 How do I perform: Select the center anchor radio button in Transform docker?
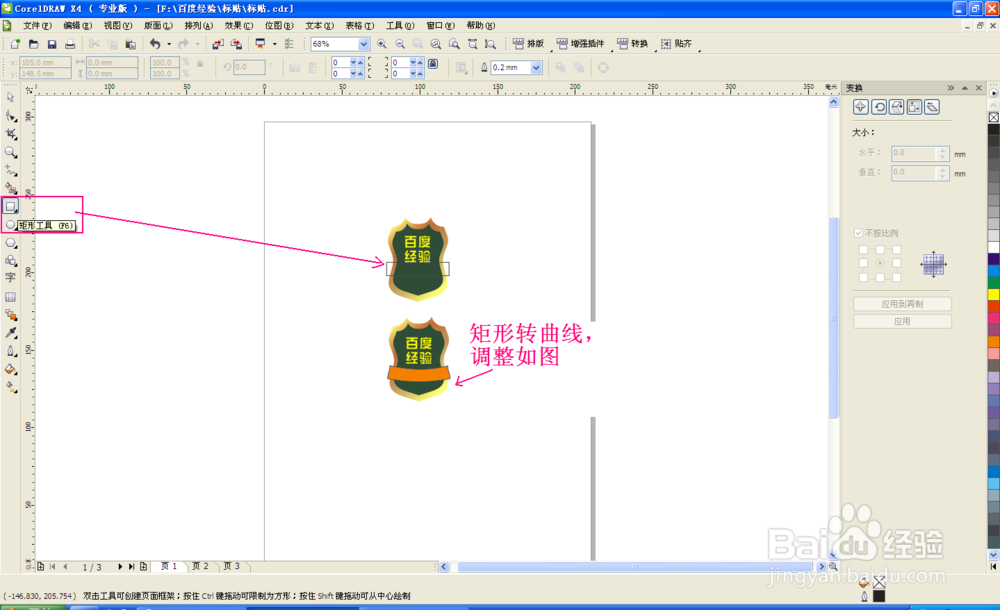coord(880,263)
